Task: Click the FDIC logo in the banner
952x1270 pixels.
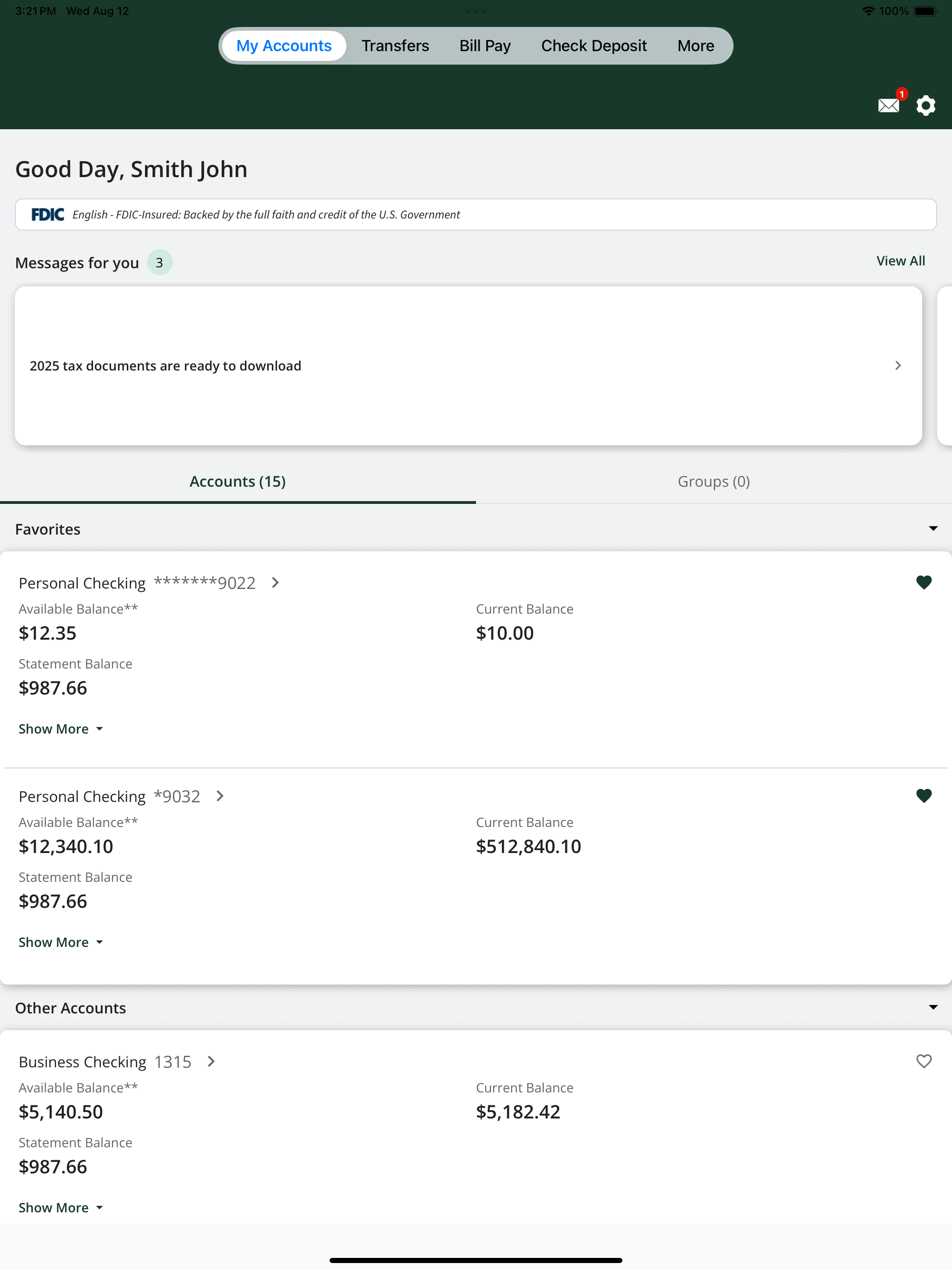Action: click(48, 215)
